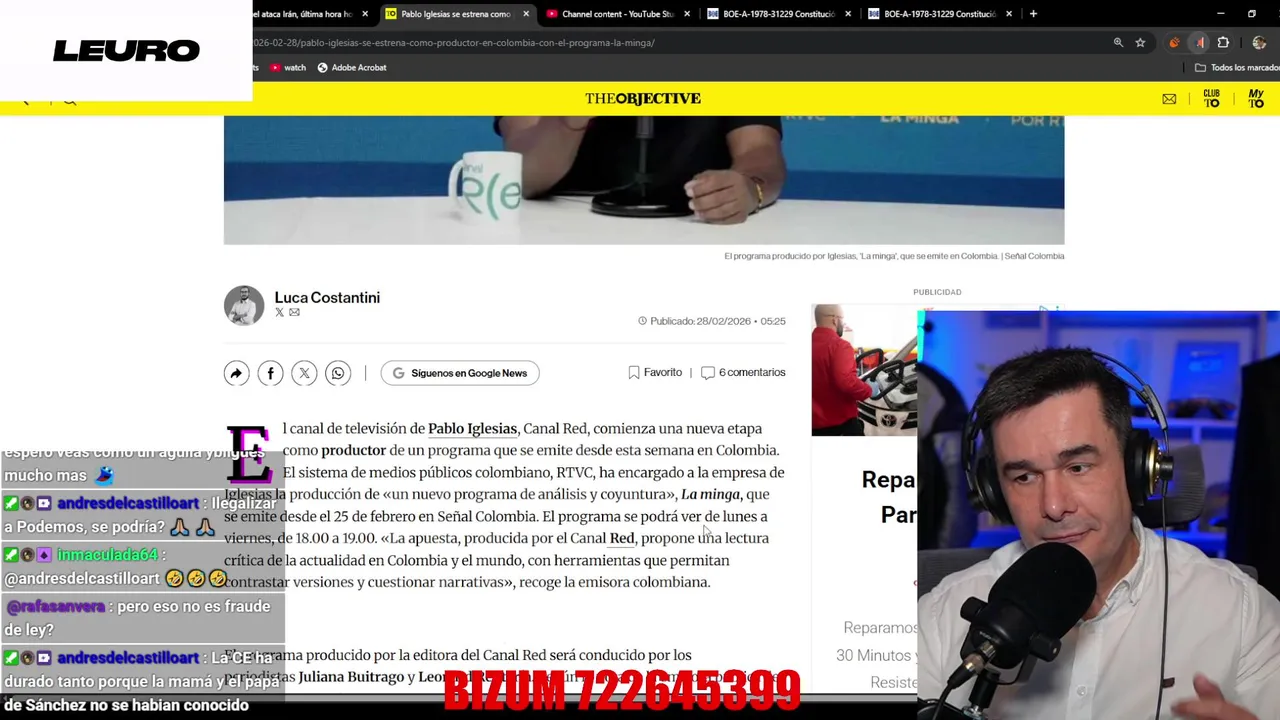Open the Extensions puzzle menu
The image size is (1280, 720).
click(x=1223, y=43)
